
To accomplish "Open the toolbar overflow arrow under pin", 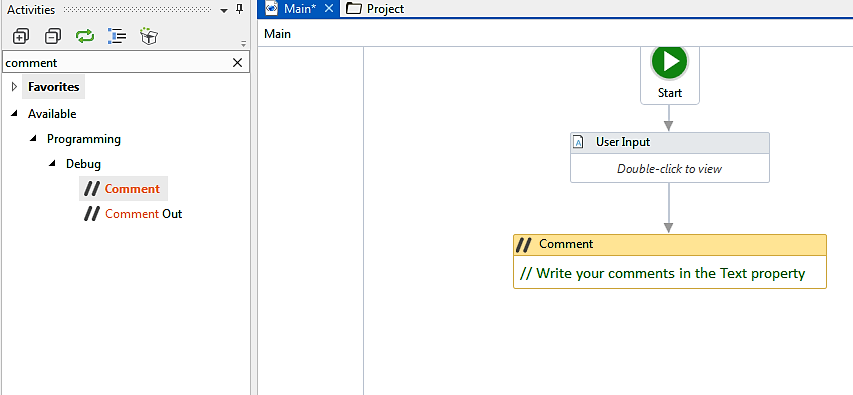I will click(244, 44).
